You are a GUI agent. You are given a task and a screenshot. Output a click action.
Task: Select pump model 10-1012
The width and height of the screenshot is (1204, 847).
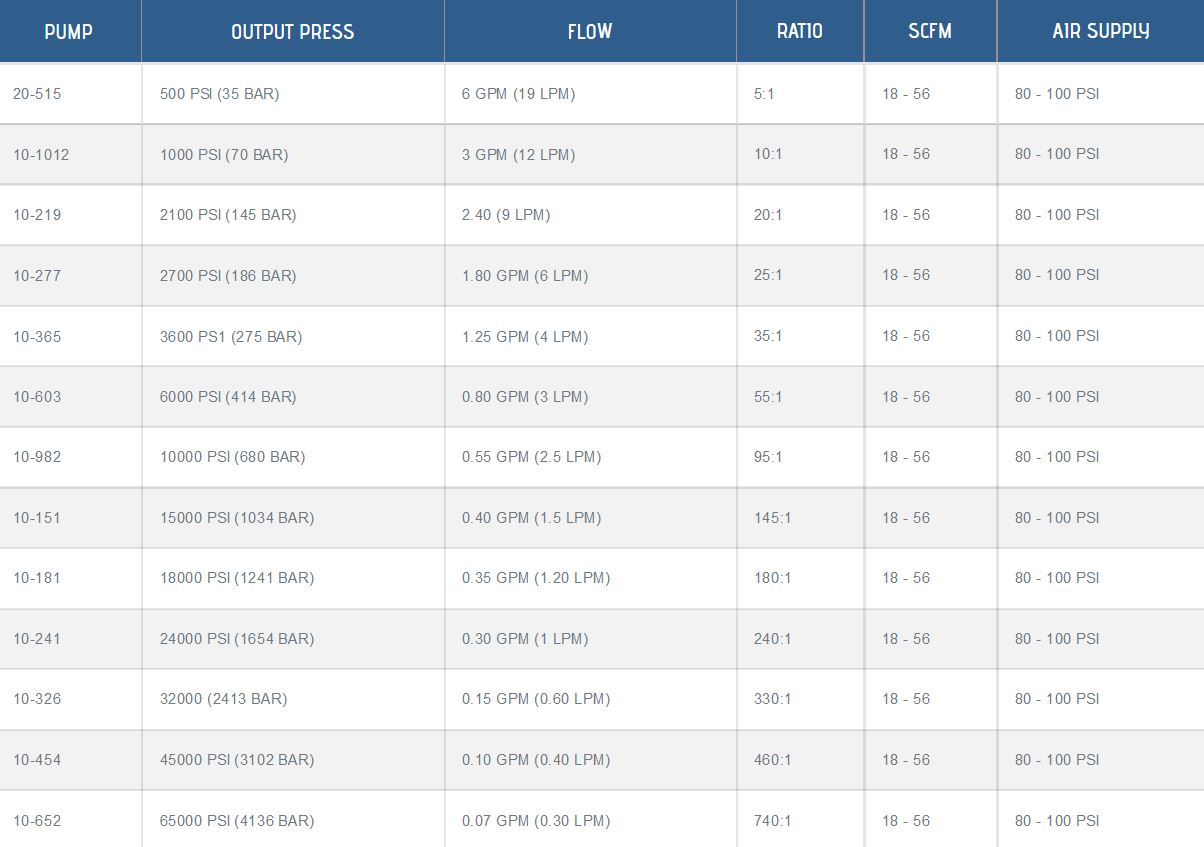[41, 155]
